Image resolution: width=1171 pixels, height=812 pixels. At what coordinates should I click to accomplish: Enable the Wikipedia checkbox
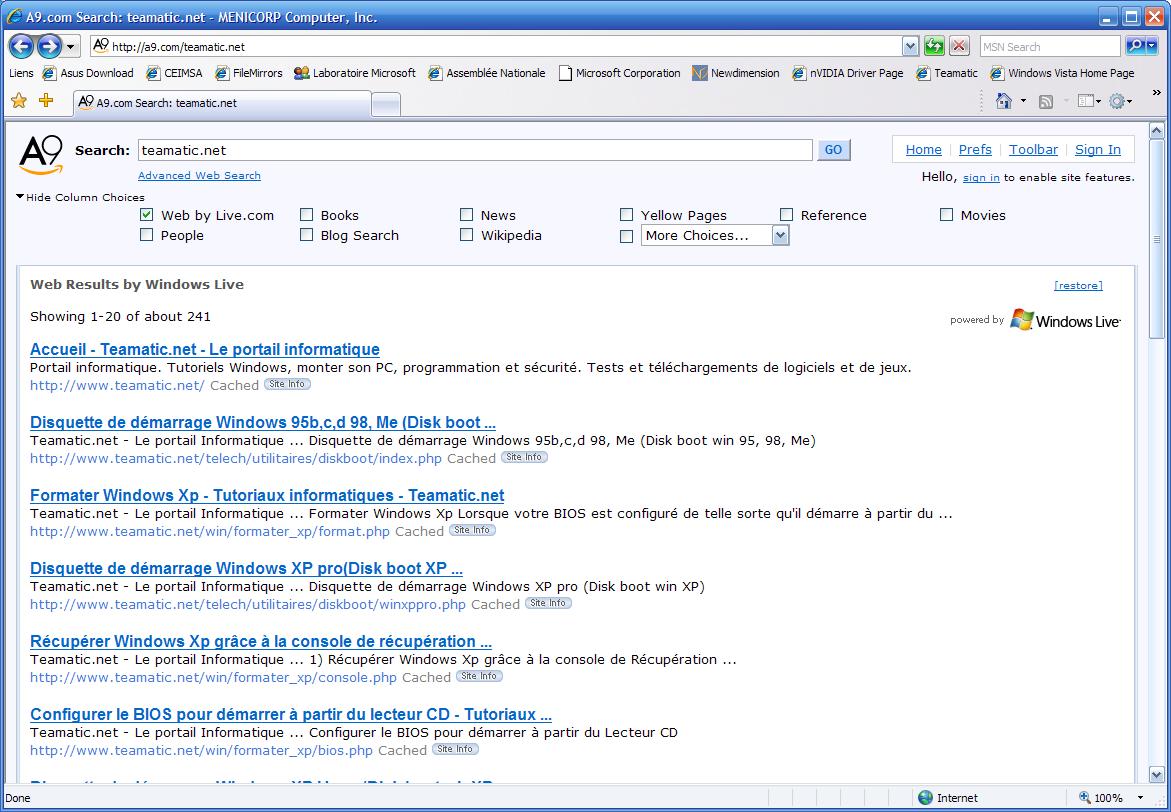pos(467,235)
